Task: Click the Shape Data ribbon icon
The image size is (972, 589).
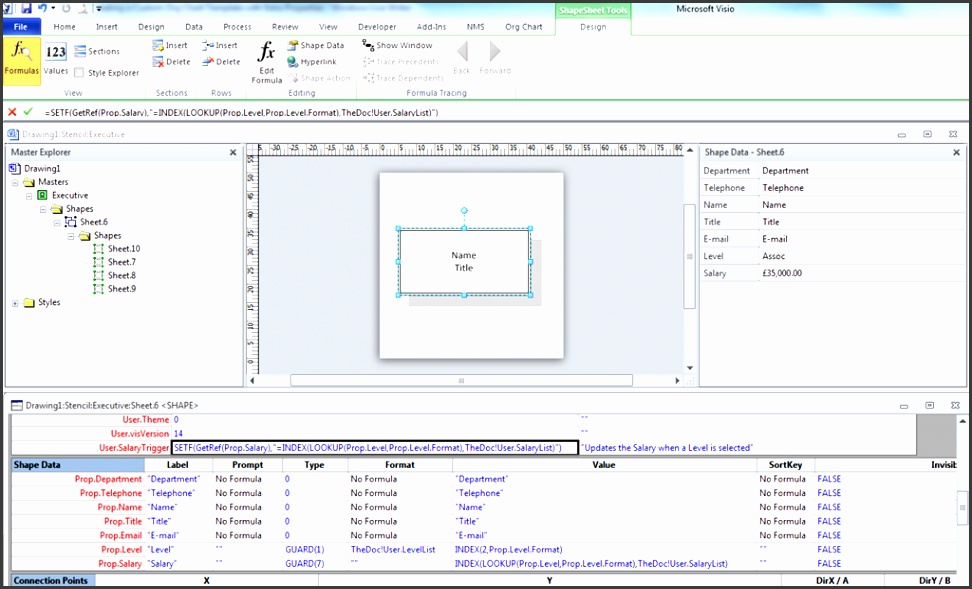Action: [x=315, y=45]
